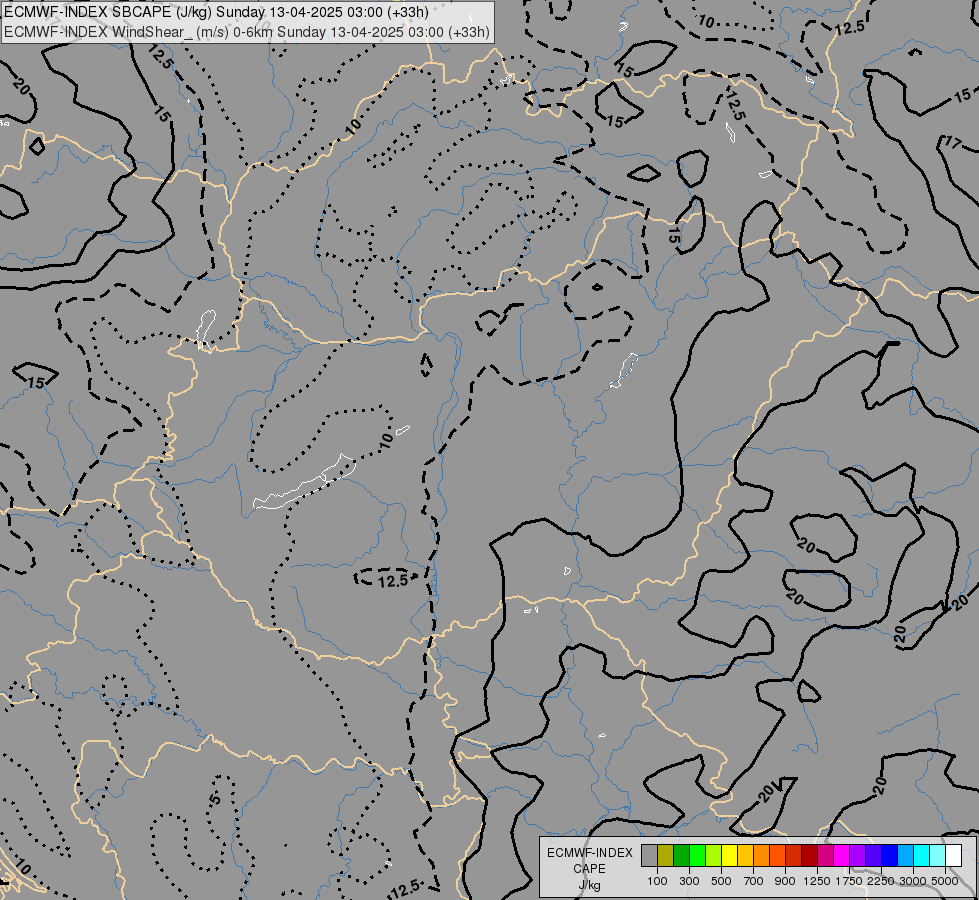This screenshot has height=900, width=979.
Task: Click the dark red legend swatch
Action: [x=809, y=856]
